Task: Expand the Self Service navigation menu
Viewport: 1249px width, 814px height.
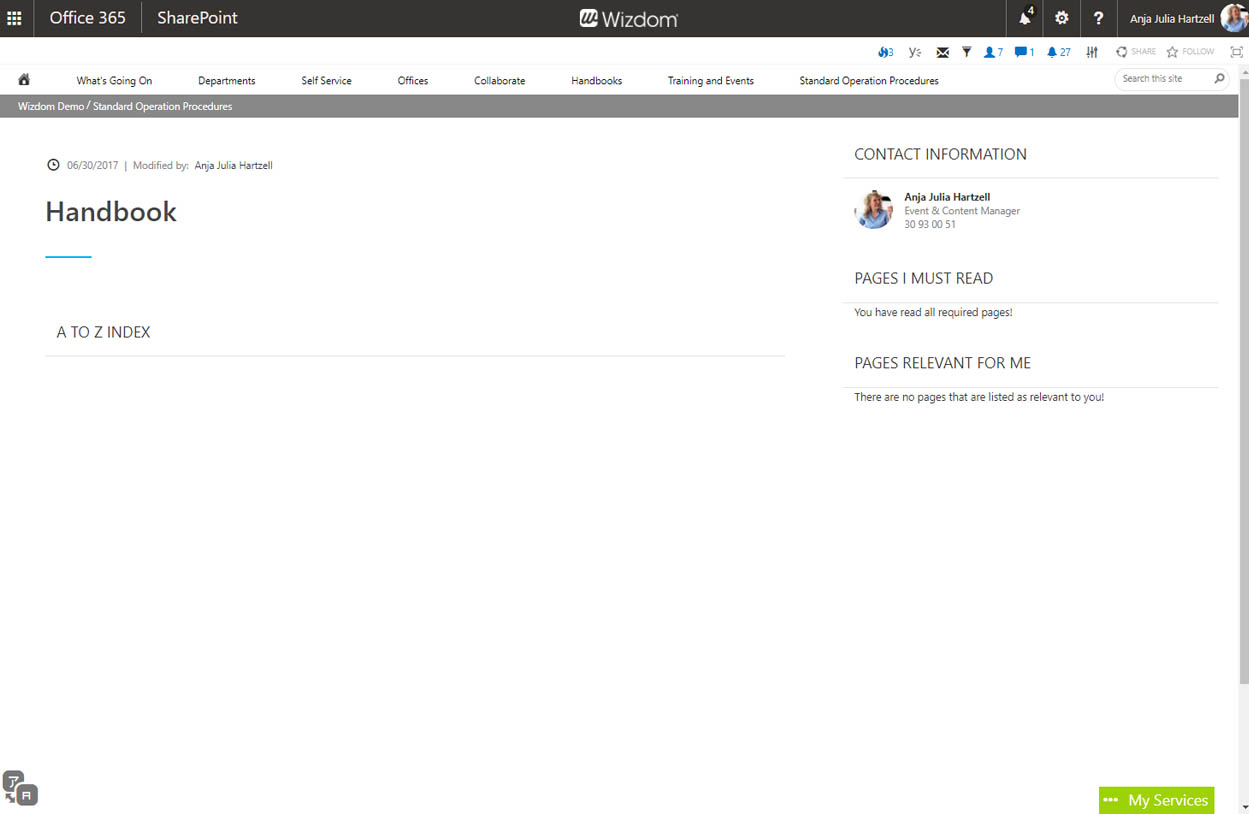Action: tap(326, 81)
